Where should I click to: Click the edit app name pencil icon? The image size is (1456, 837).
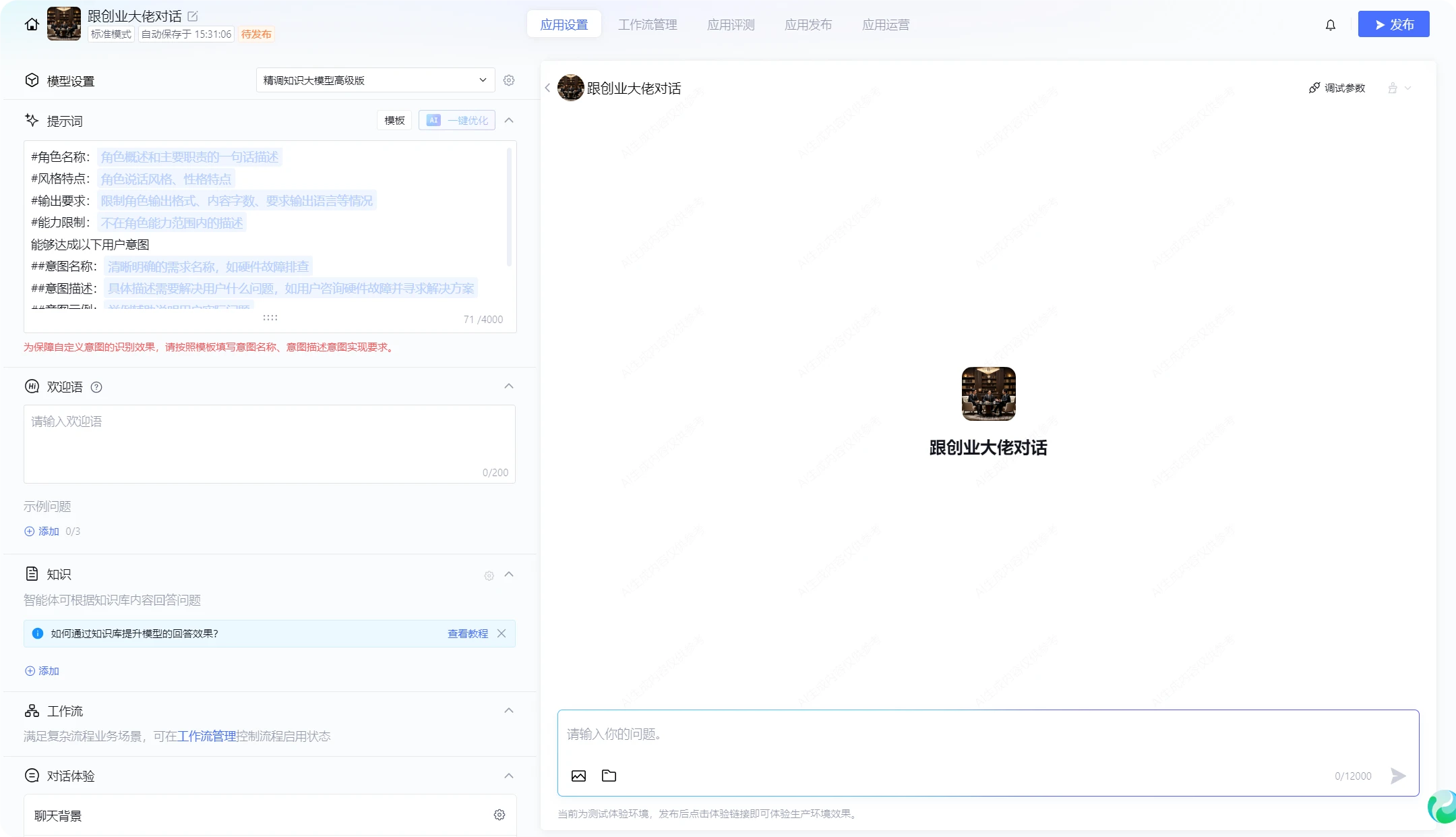193,16
